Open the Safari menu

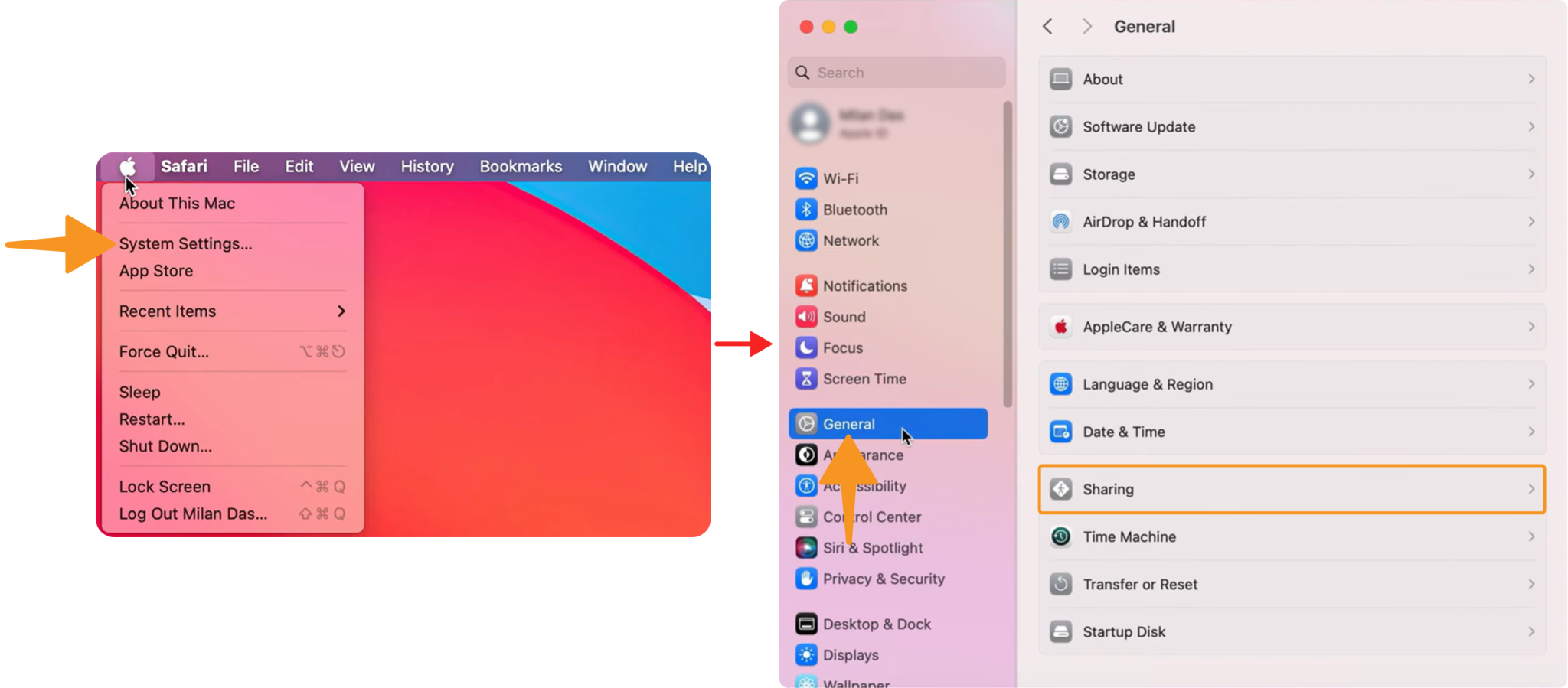(184, 166)
